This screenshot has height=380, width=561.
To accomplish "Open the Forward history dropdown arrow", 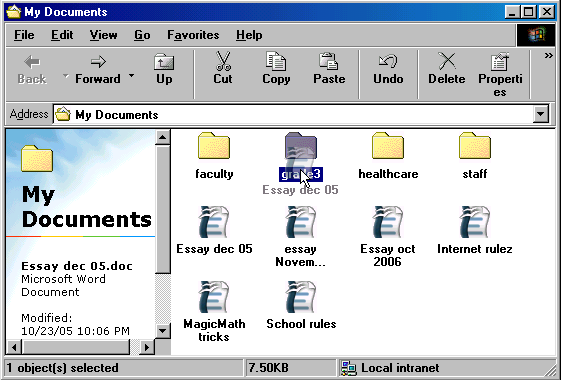I will pyautogui.click(x=132, y=76).
